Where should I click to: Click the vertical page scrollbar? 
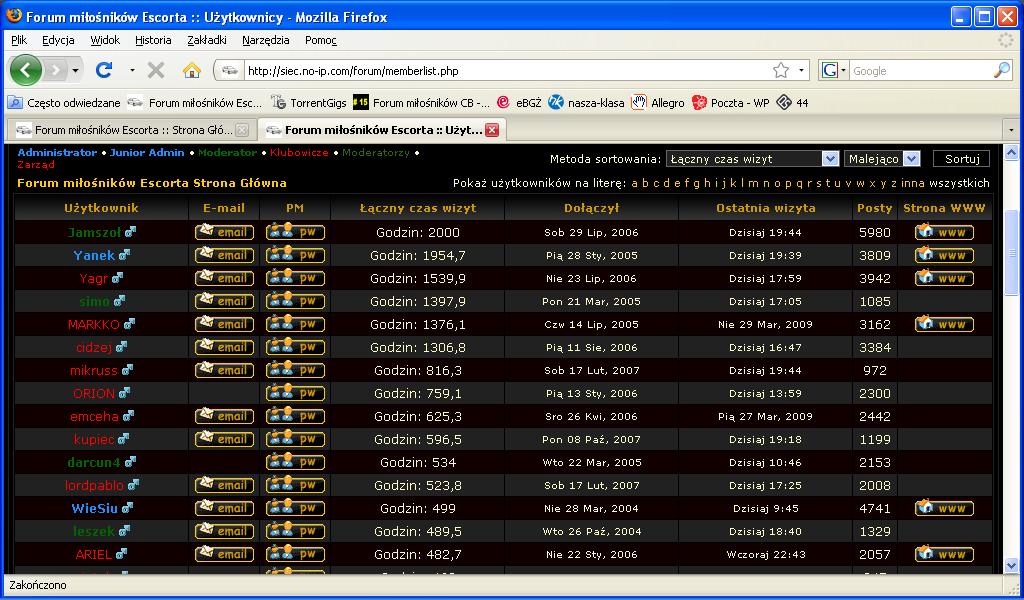point(1011,250)
